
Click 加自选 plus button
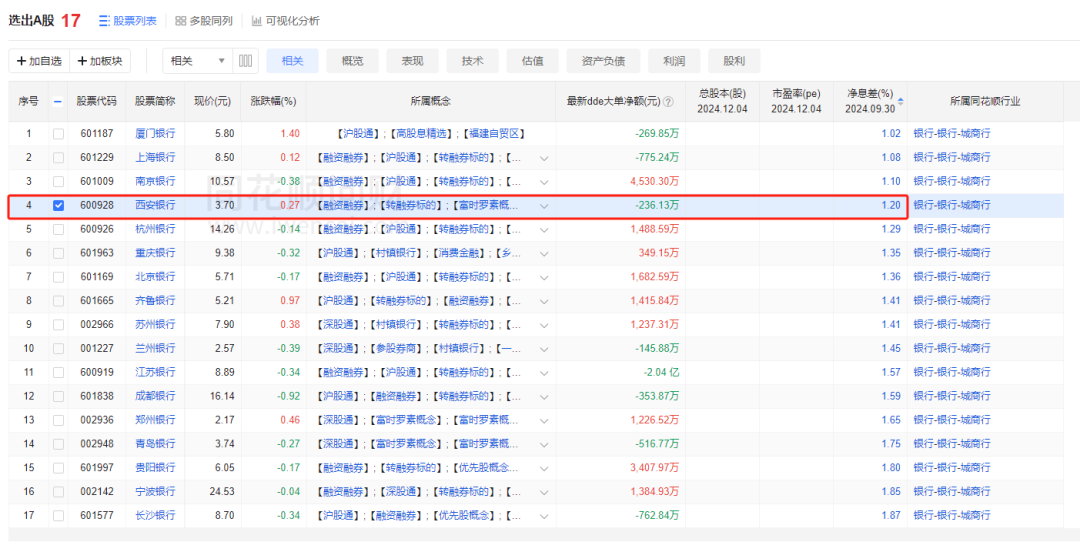tap(36, 61)
